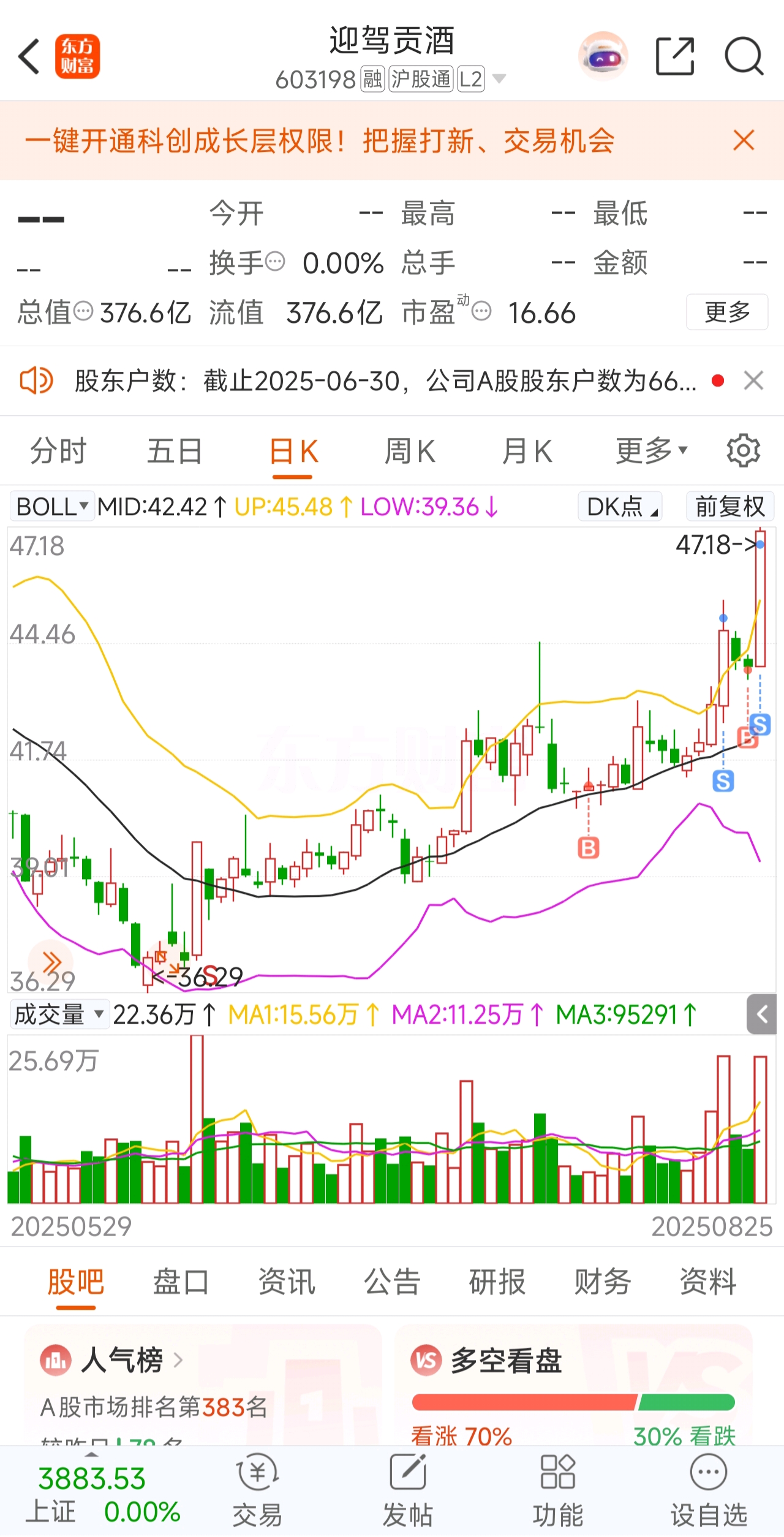Screen dimensions: 784x1537
Task: Select the 股吧 tab
Action: click(76, 1281)
